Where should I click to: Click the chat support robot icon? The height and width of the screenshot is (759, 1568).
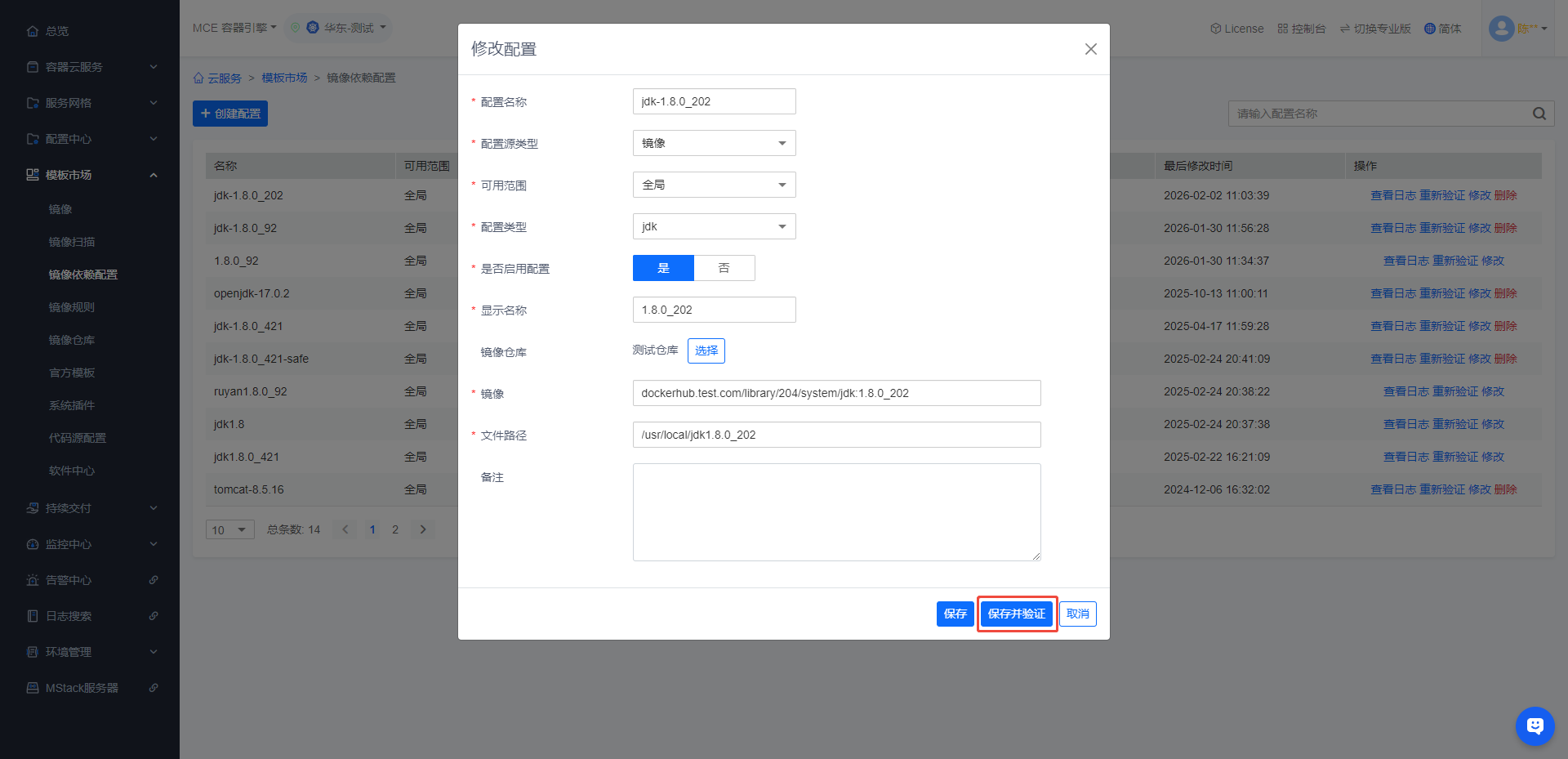[x=1535, y=726]
